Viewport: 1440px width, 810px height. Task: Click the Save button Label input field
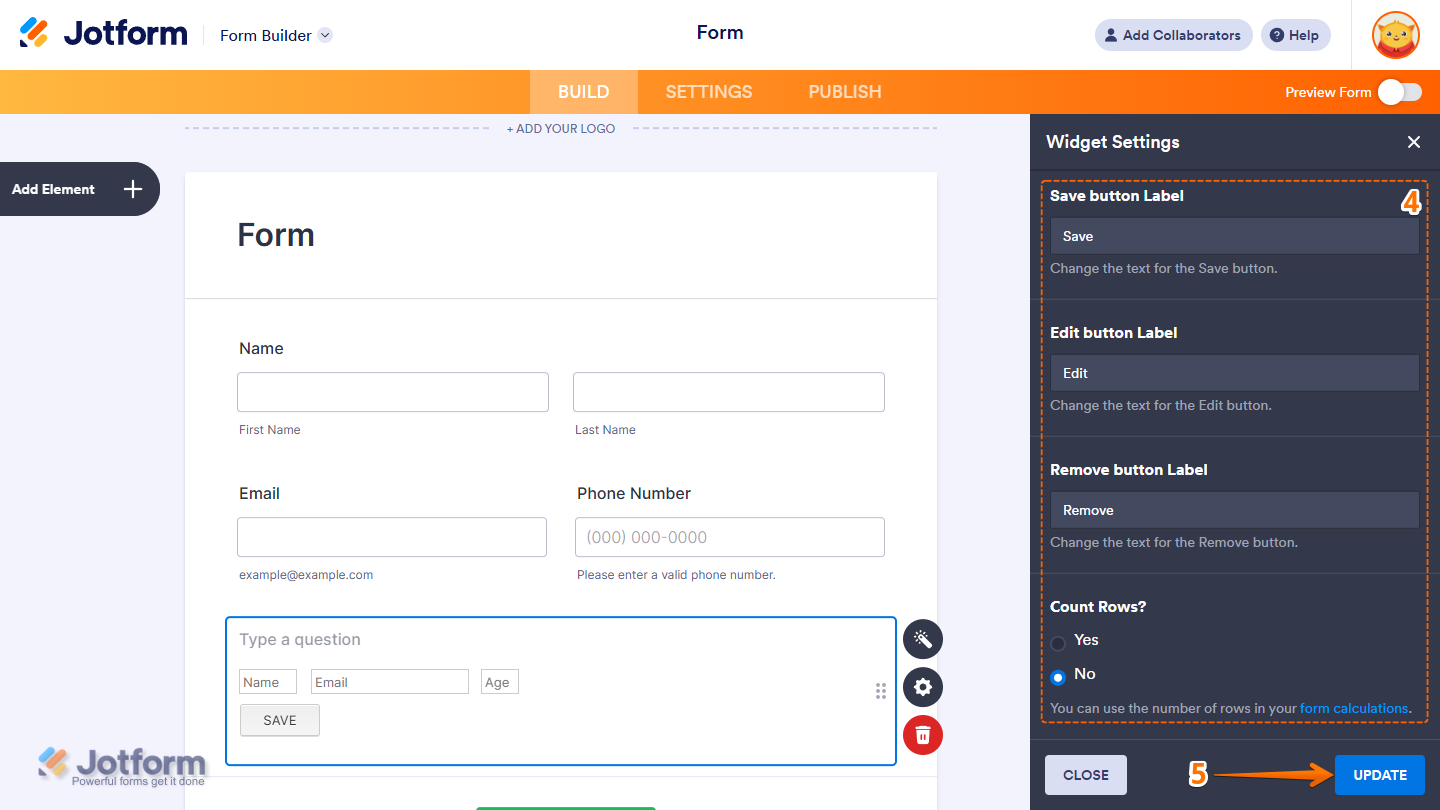[1234, 236]
